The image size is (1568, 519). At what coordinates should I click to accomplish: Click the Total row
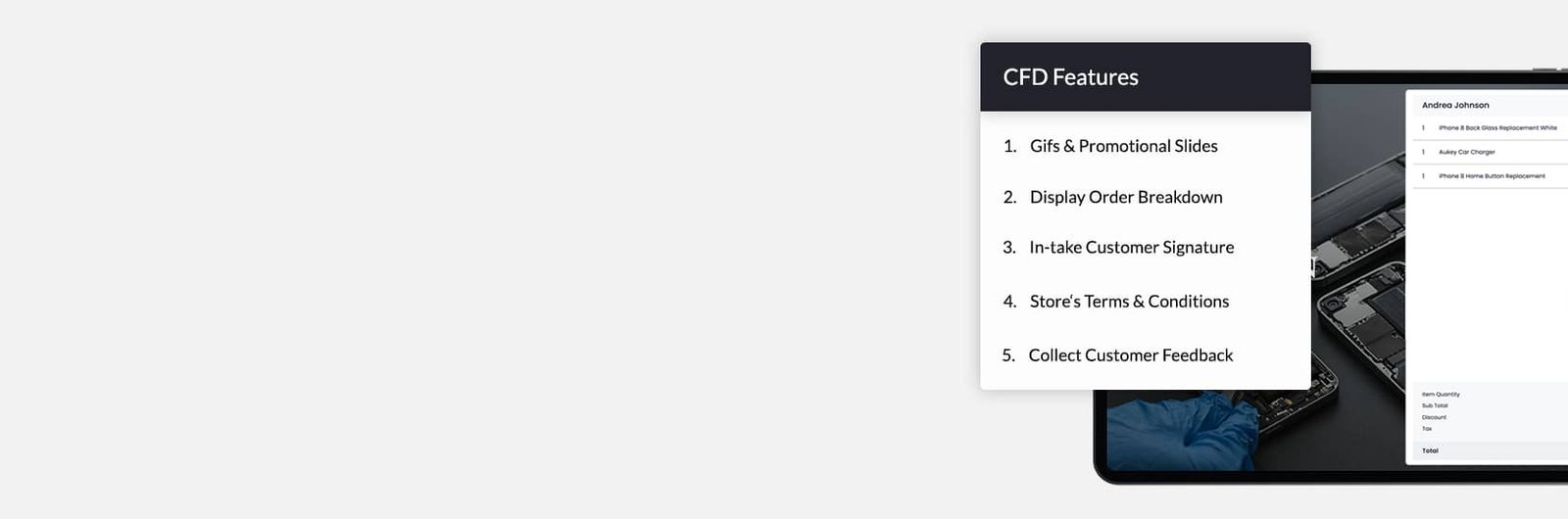click(x=1488, y=450)
